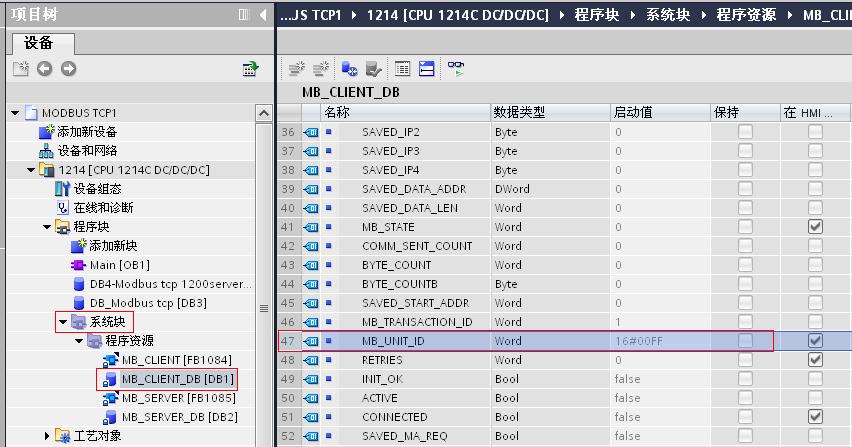The width and height of the screenshot is (852, 447).
Task: Select row 47 number cell
Action: coord(288,341)
